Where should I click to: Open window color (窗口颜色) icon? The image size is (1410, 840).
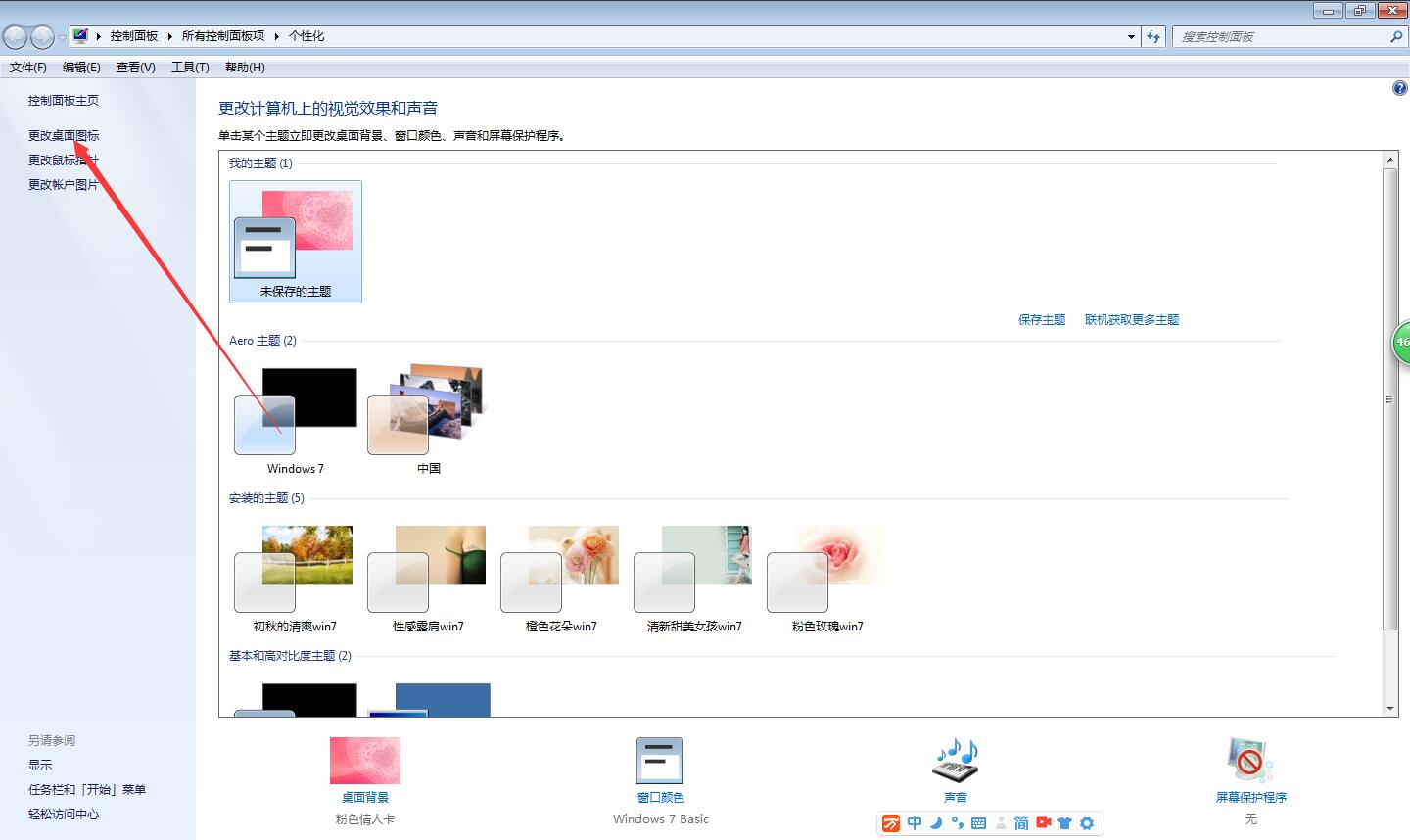coord(660,761)
